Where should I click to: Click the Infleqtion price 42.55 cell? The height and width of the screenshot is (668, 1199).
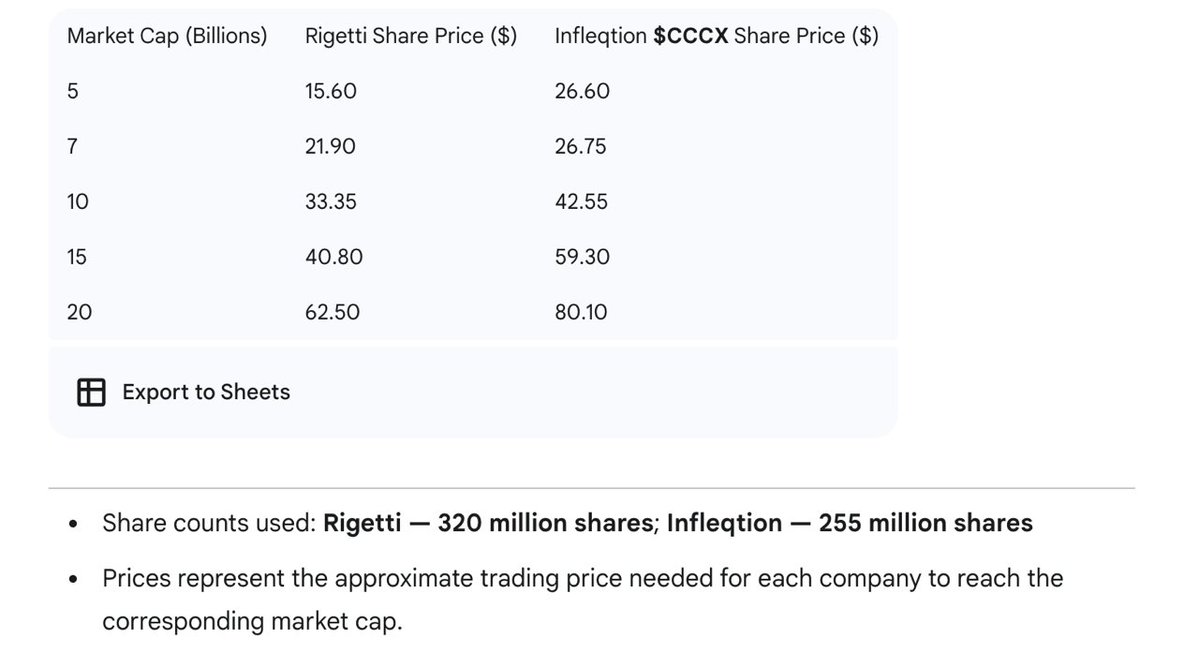click(582, 202)
